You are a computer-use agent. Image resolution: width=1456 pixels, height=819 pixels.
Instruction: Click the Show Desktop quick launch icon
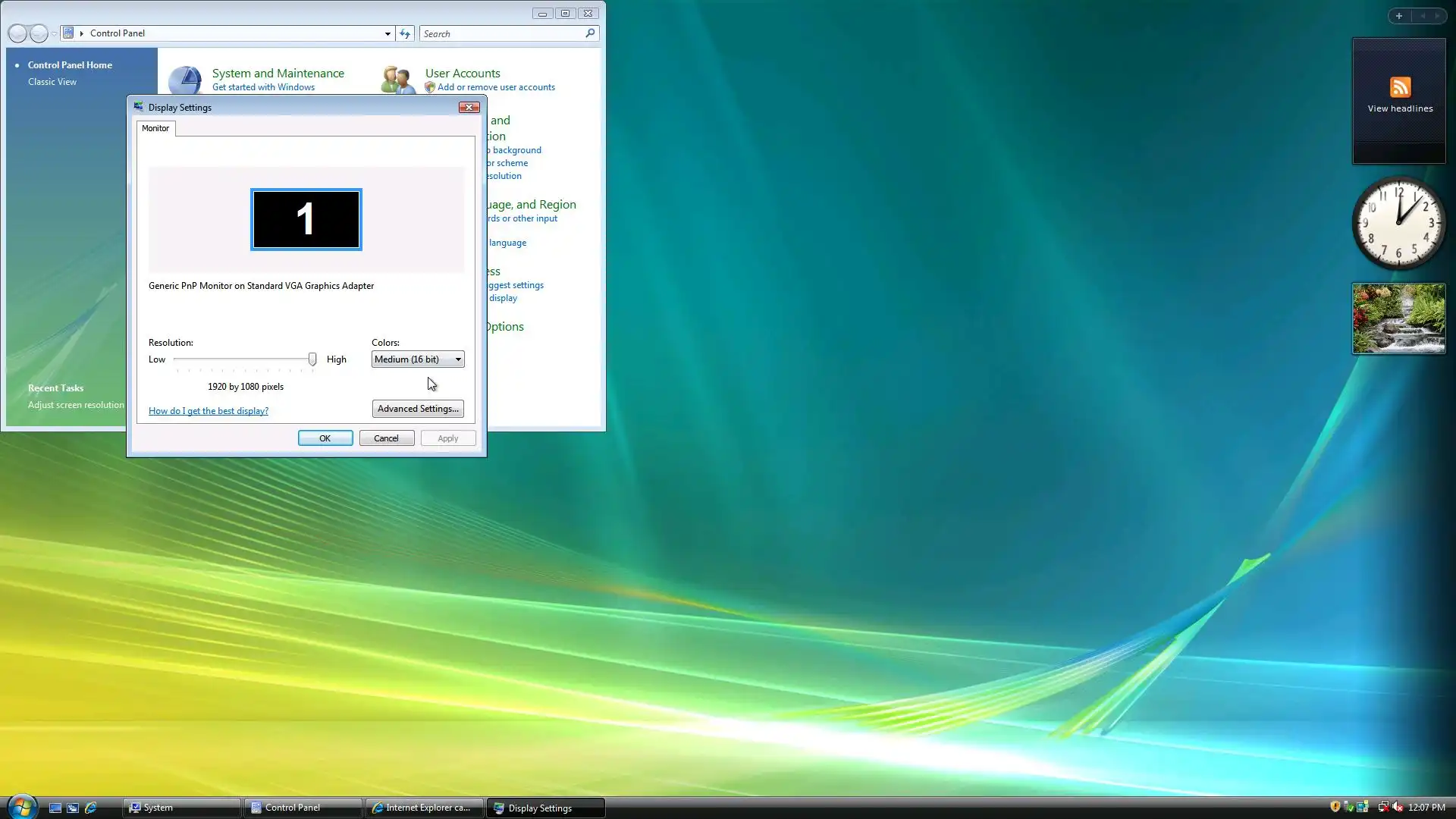point(55,808)
